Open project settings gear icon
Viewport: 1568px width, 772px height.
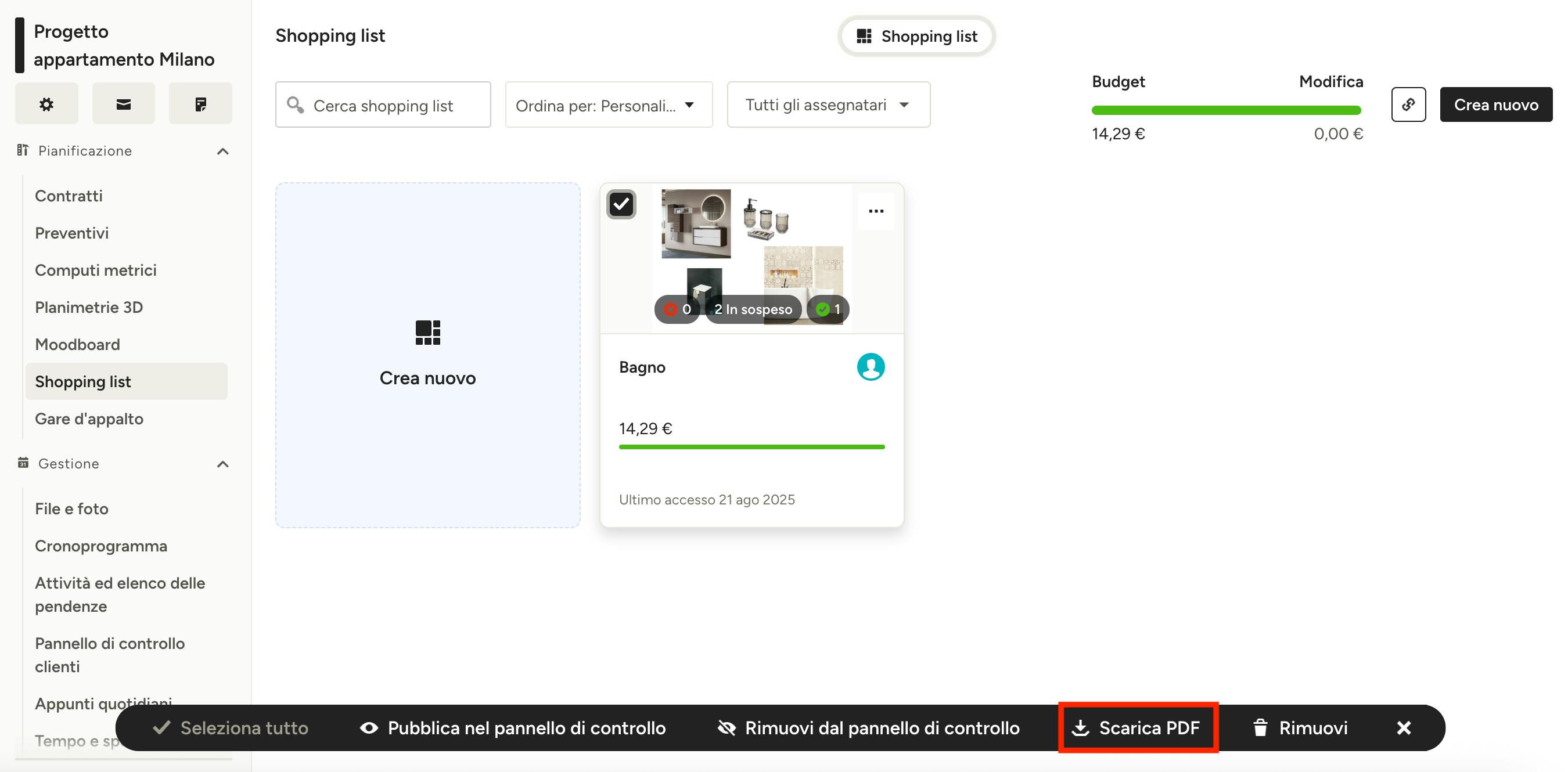46,104
